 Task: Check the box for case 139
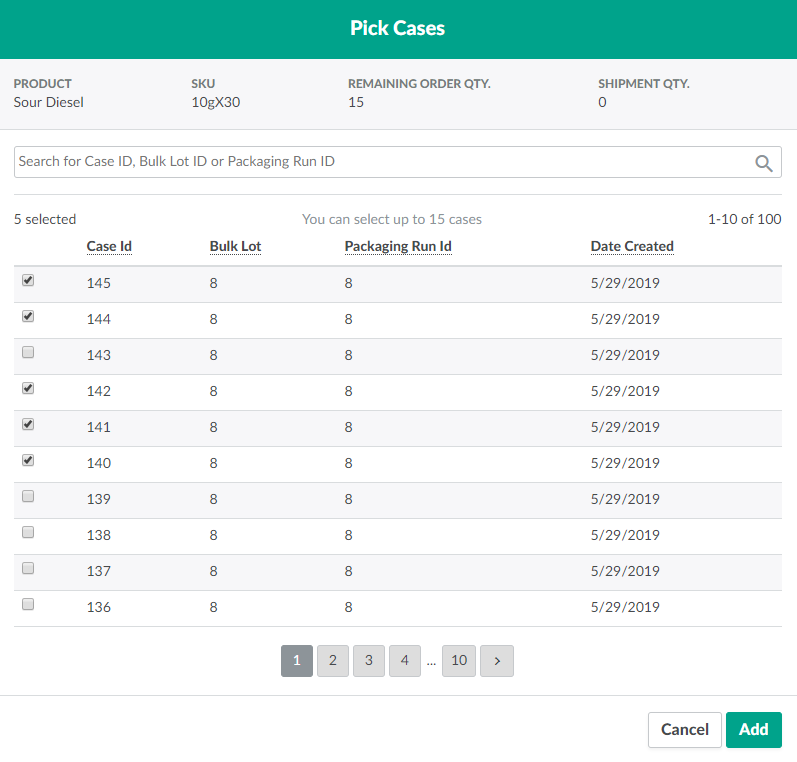click(x=28, y=497)
